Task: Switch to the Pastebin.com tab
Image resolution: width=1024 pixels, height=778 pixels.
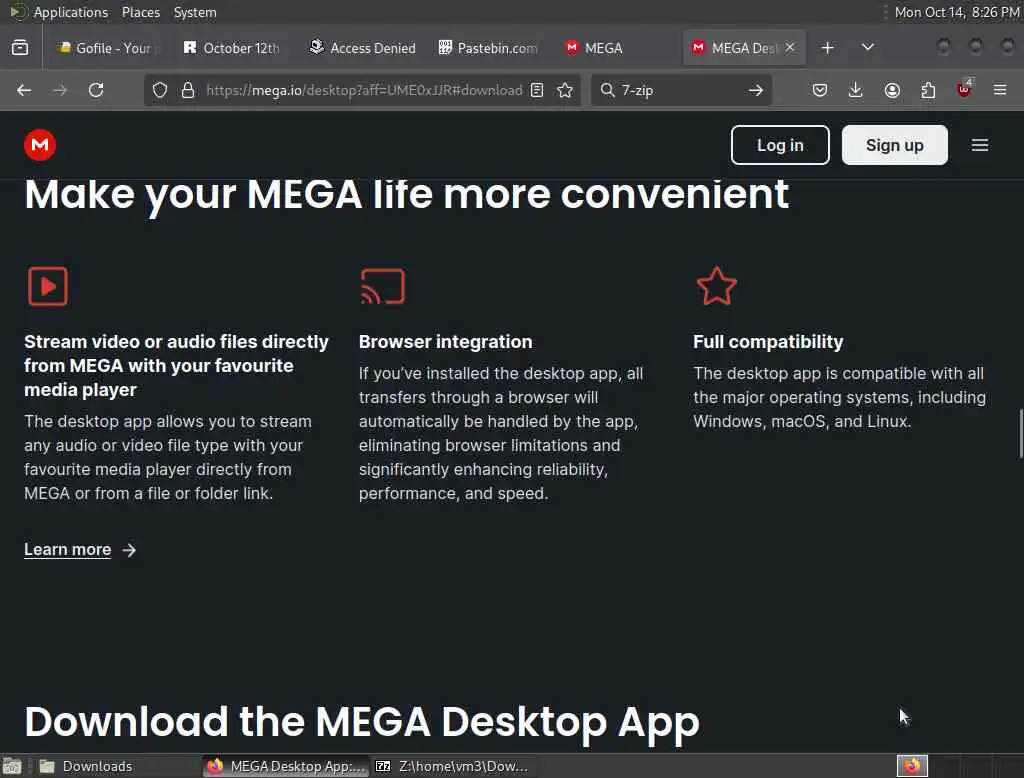Action: [x=488, y=48]
